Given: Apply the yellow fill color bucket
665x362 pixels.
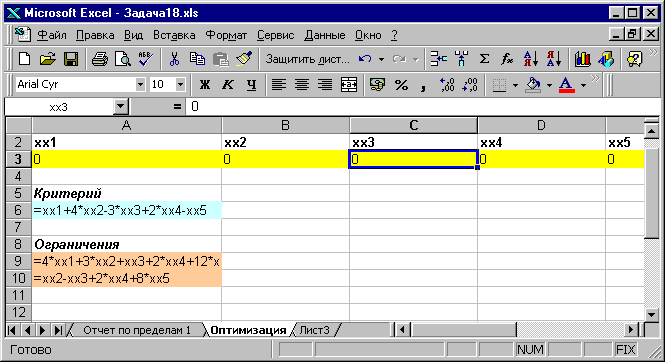Looking at the screenshot, I should coord(533,85).
